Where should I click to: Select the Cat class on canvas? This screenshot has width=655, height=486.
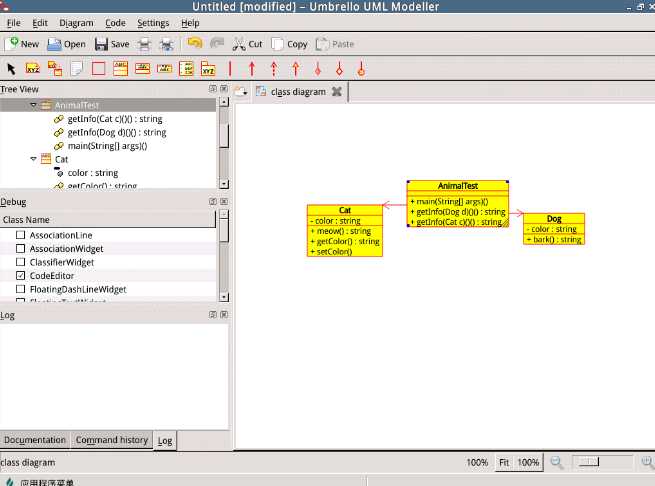pos(345,230)
